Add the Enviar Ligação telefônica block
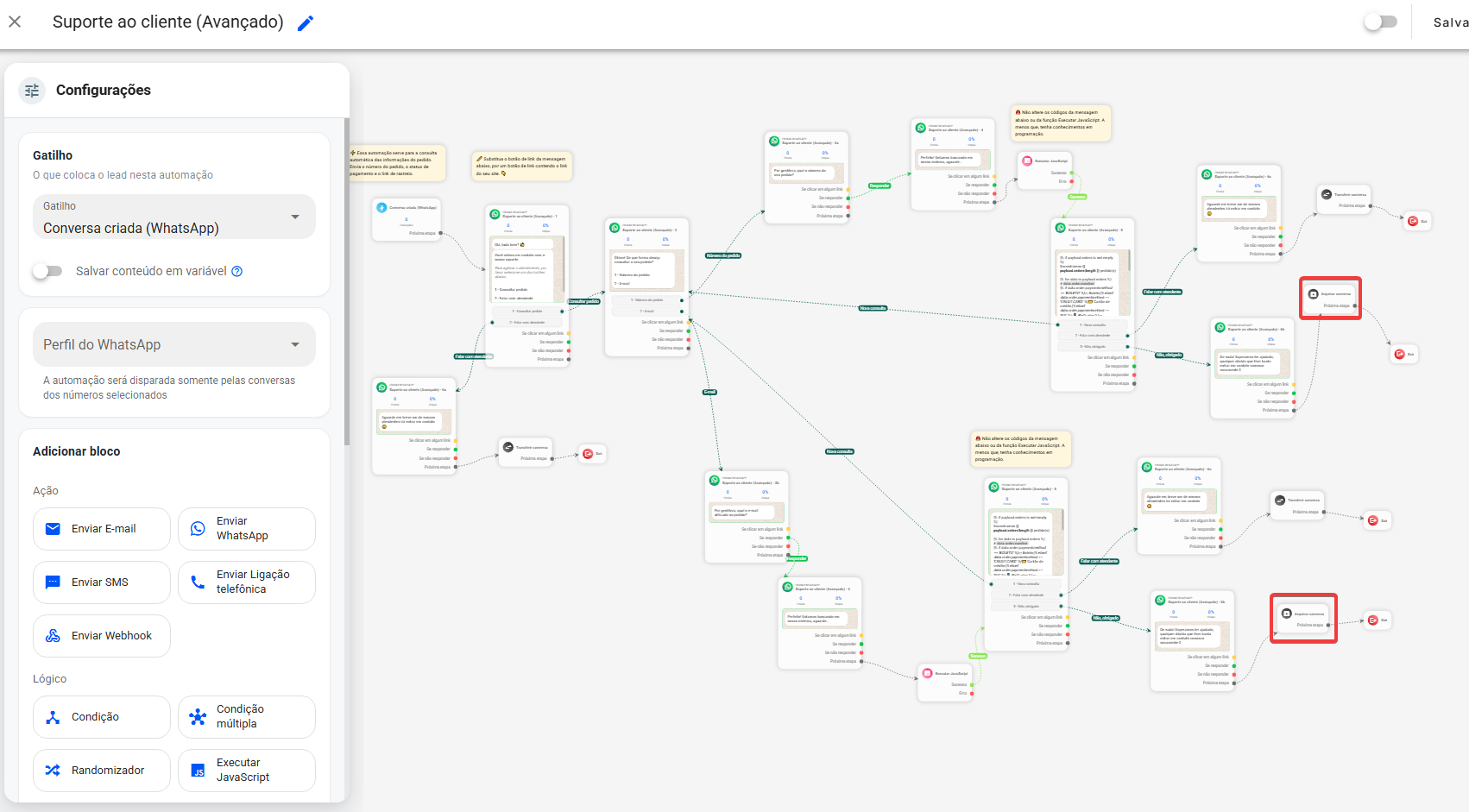This screenshot has height=812, width=1469. click(247, 582)
